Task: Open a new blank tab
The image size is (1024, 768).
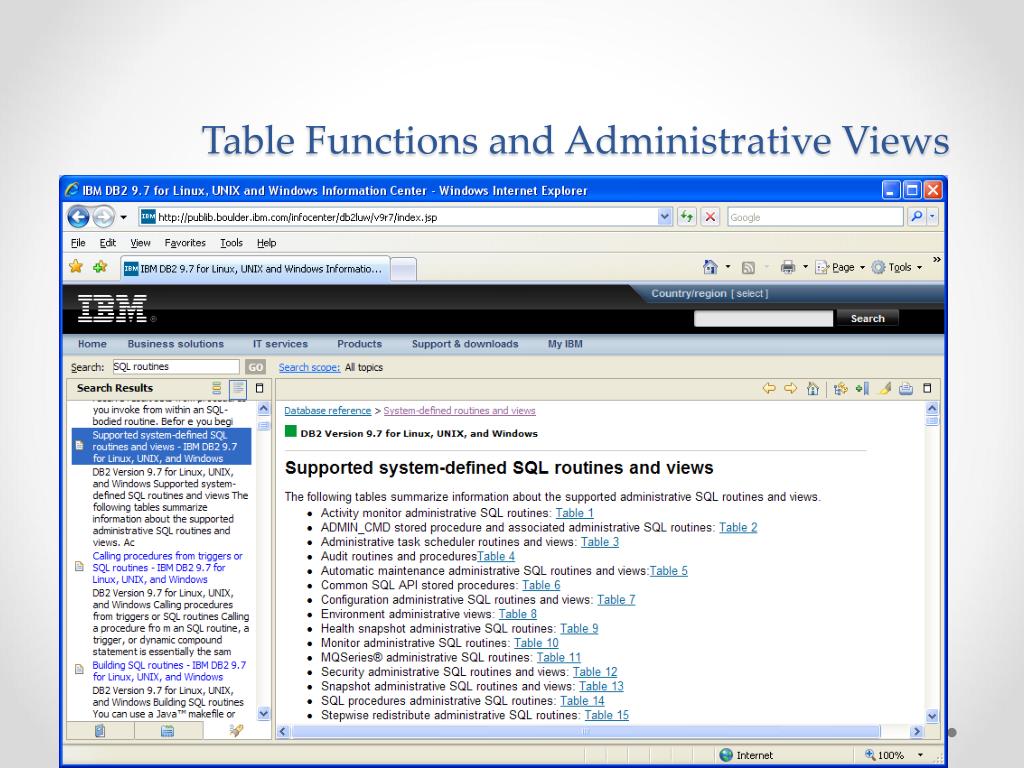Action: pos(404,269)
